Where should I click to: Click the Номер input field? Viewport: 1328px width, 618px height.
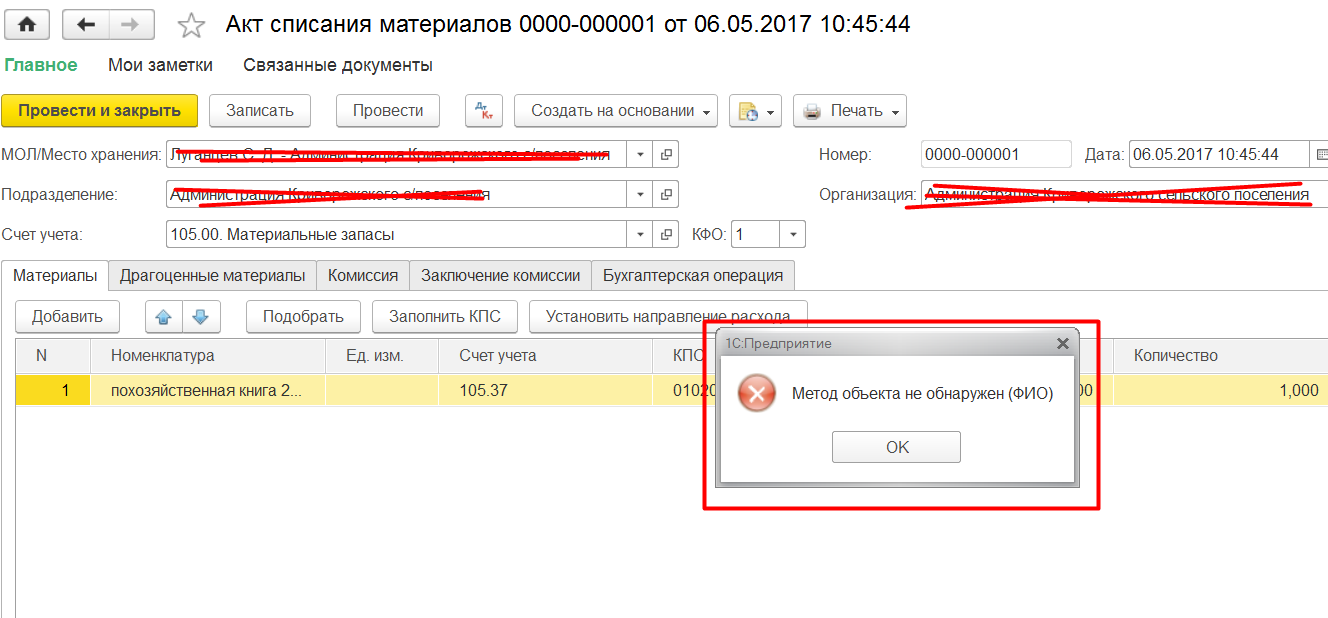point(995,154)
